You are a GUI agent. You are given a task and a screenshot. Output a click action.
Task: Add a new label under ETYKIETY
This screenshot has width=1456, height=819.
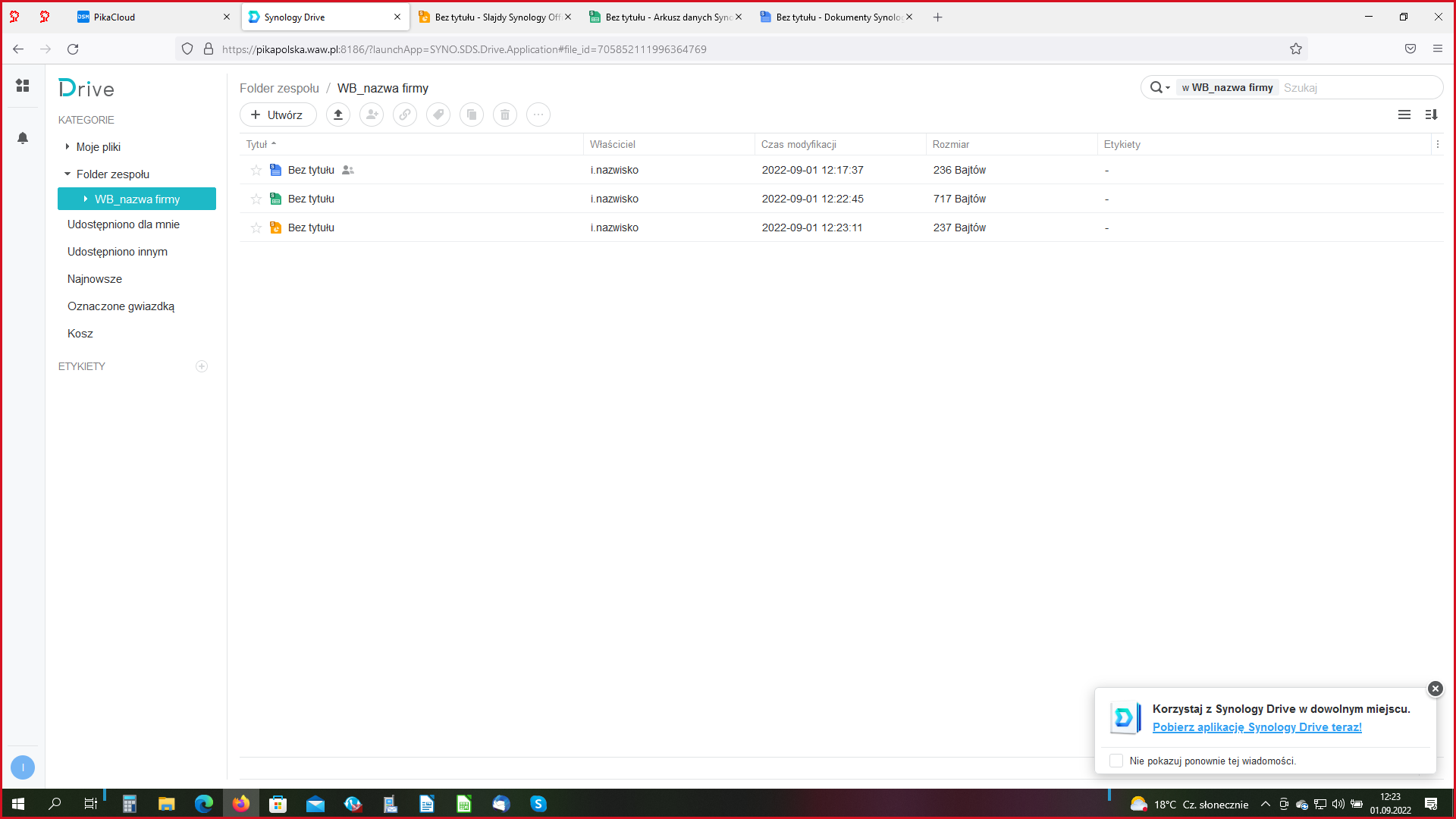coord(202,366)
